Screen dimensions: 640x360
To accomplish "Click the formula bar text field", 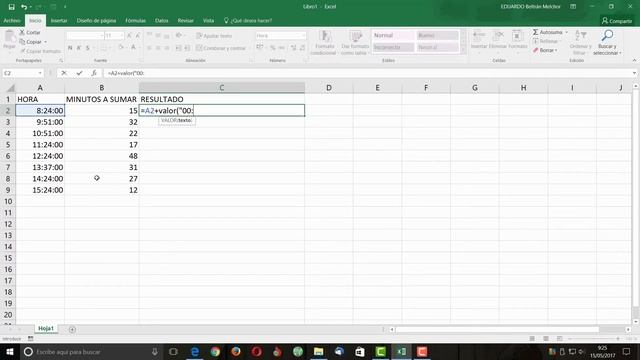I will click(x=367, y=73).
